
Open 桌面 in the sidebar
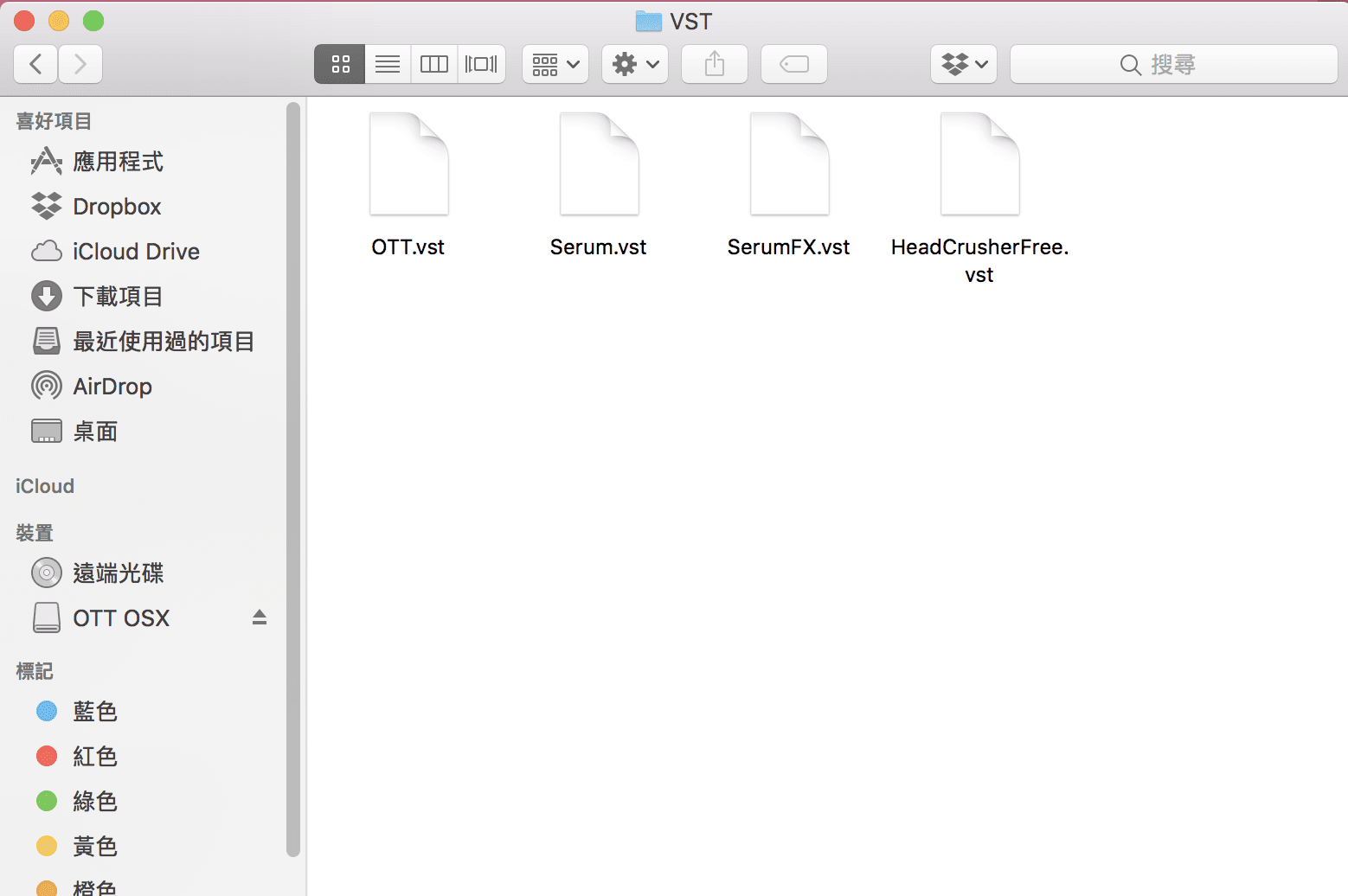coord(95,432)
